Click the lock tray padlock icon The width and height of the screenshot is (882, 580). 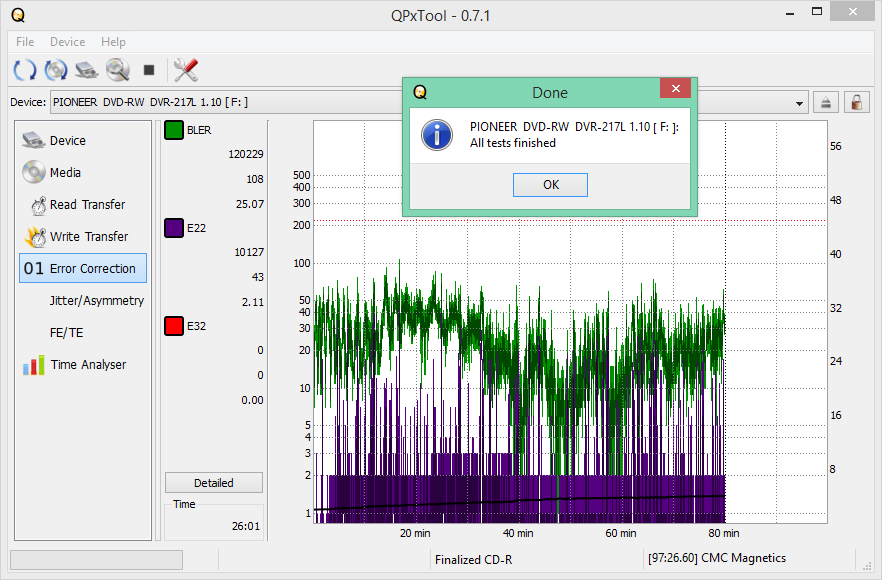coord(856,102)
